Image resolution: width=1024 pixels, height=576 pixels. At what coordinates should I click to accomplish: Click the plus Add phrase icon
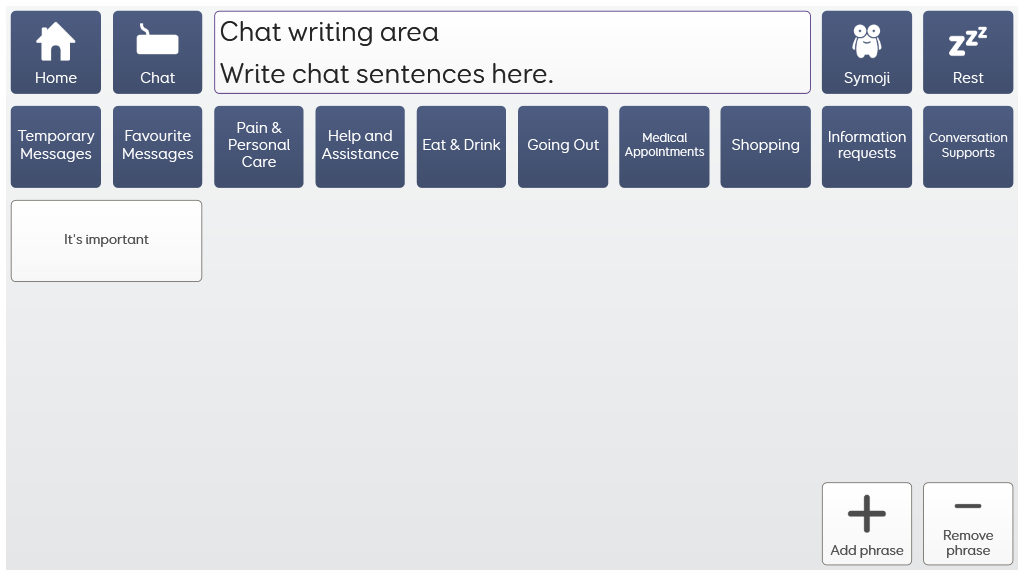click(866, 514)
